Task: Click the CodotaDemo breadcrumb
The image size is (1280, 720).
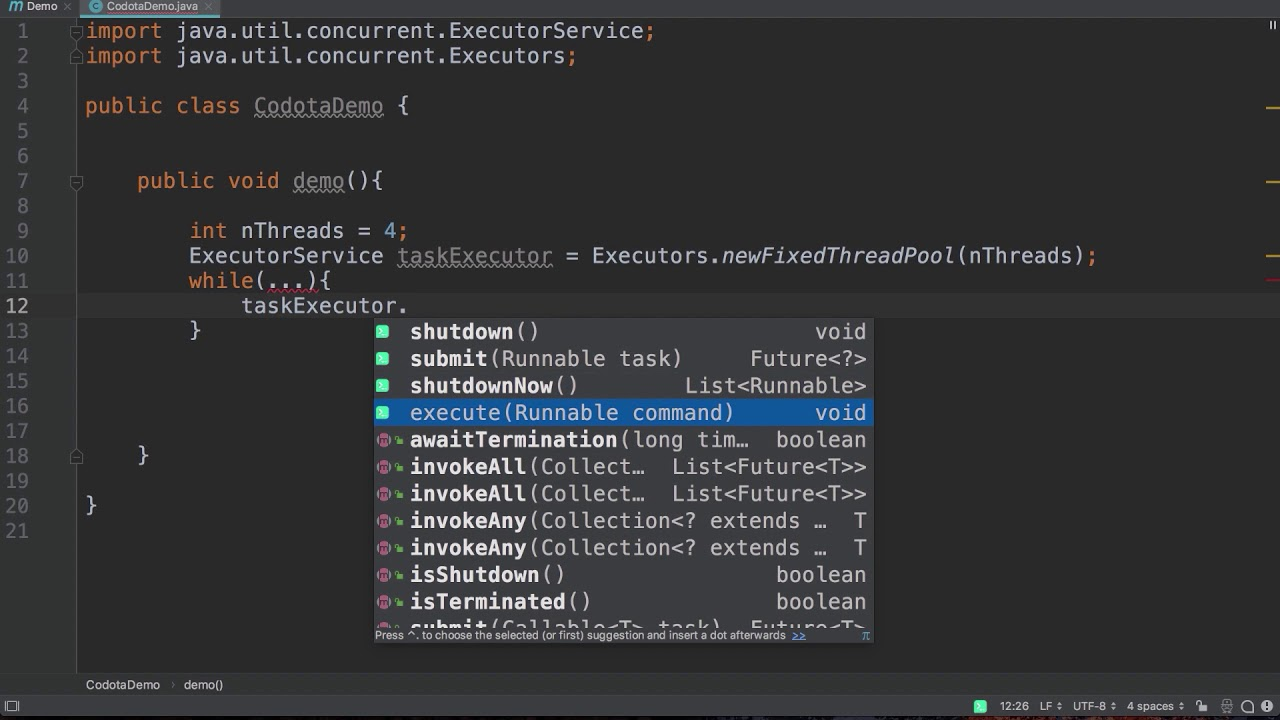Action: (x=122, y=685)
